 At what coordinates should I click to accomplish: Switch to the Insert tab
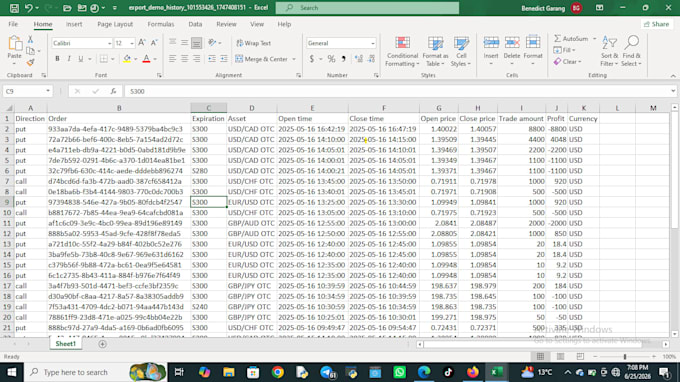coord(74,24)
